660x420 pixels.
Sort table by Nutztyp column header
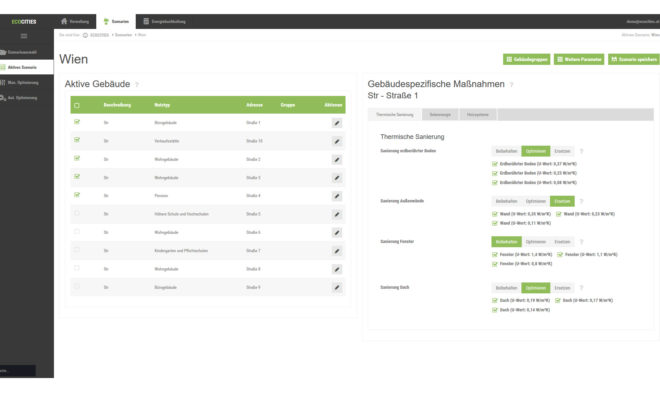[x=162, y=105]
